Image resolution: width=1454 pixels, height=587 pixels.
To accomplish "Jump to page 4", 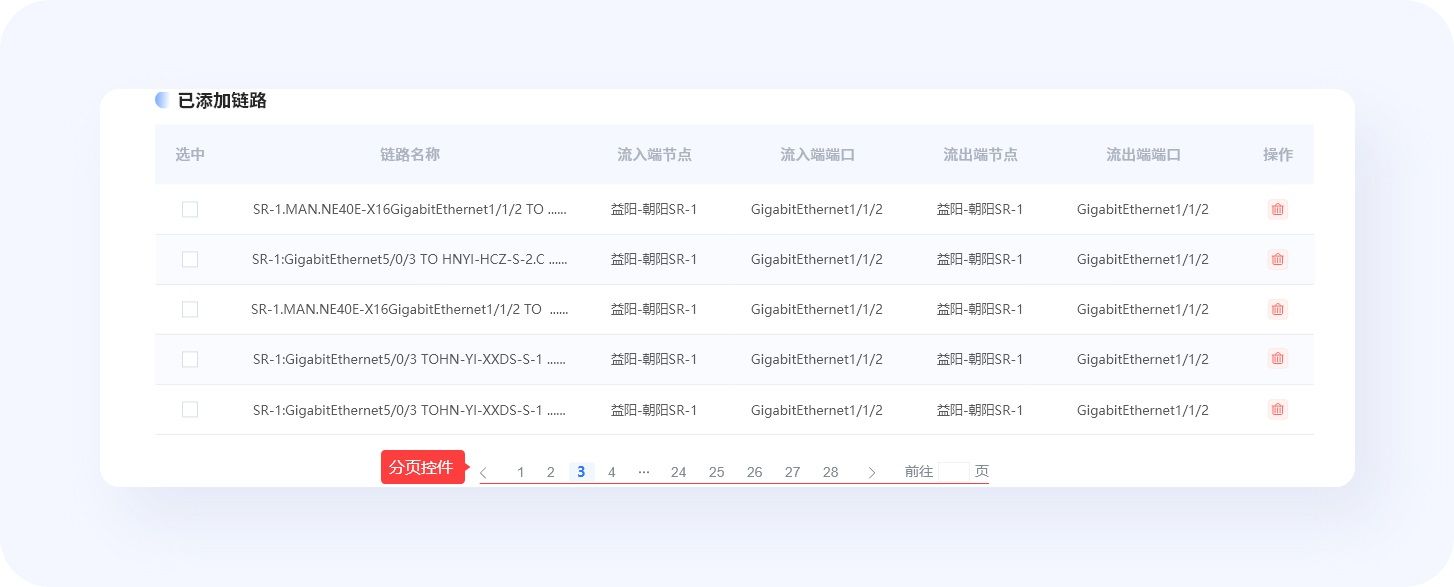I will coord(612,472).
